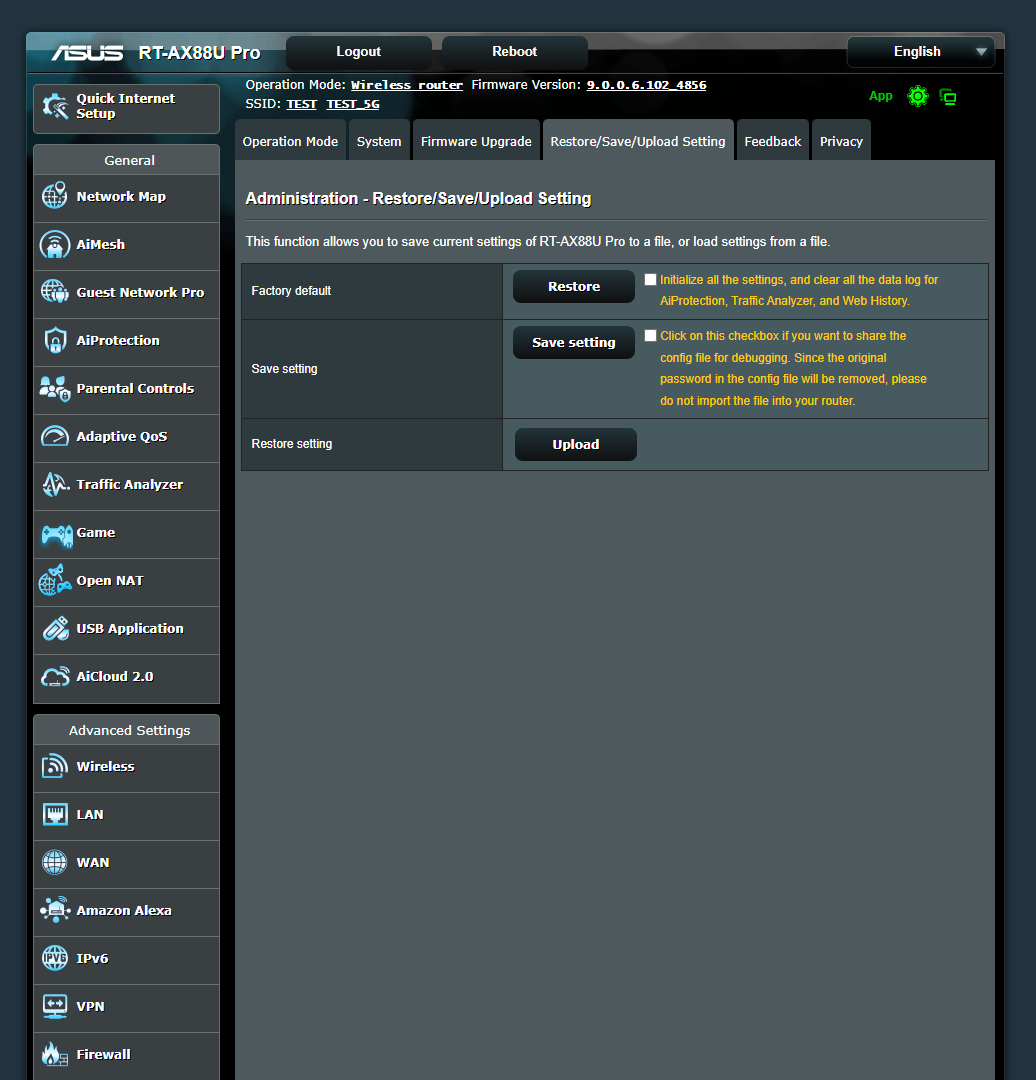Check the initialize all settings checkbox

pos(650,280)
